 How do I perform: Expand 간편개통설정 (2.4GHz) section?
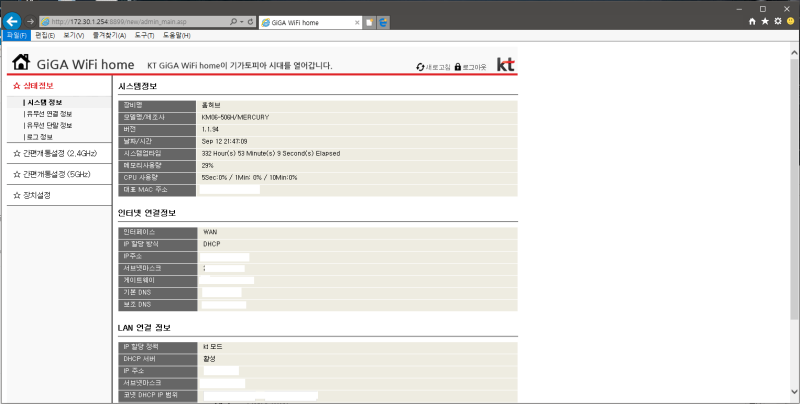click(55, 153)
